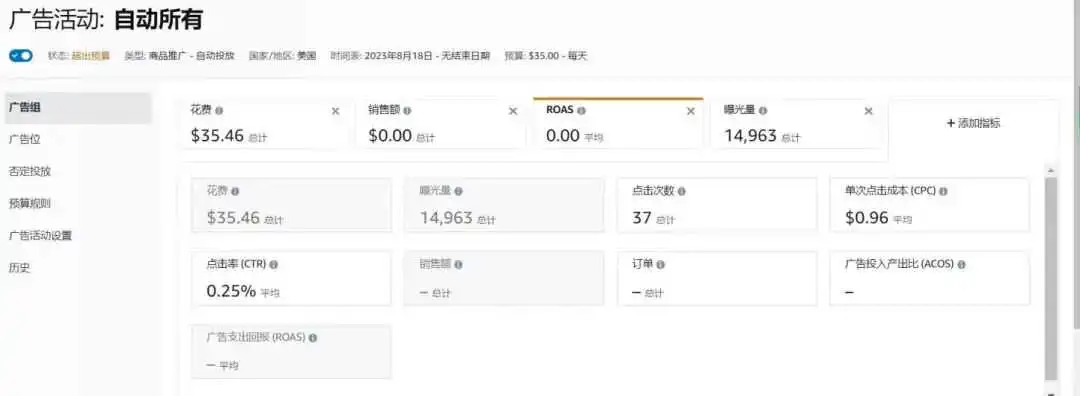
Task: Click info icon next to top 销售额
Action: coord(407,110)
